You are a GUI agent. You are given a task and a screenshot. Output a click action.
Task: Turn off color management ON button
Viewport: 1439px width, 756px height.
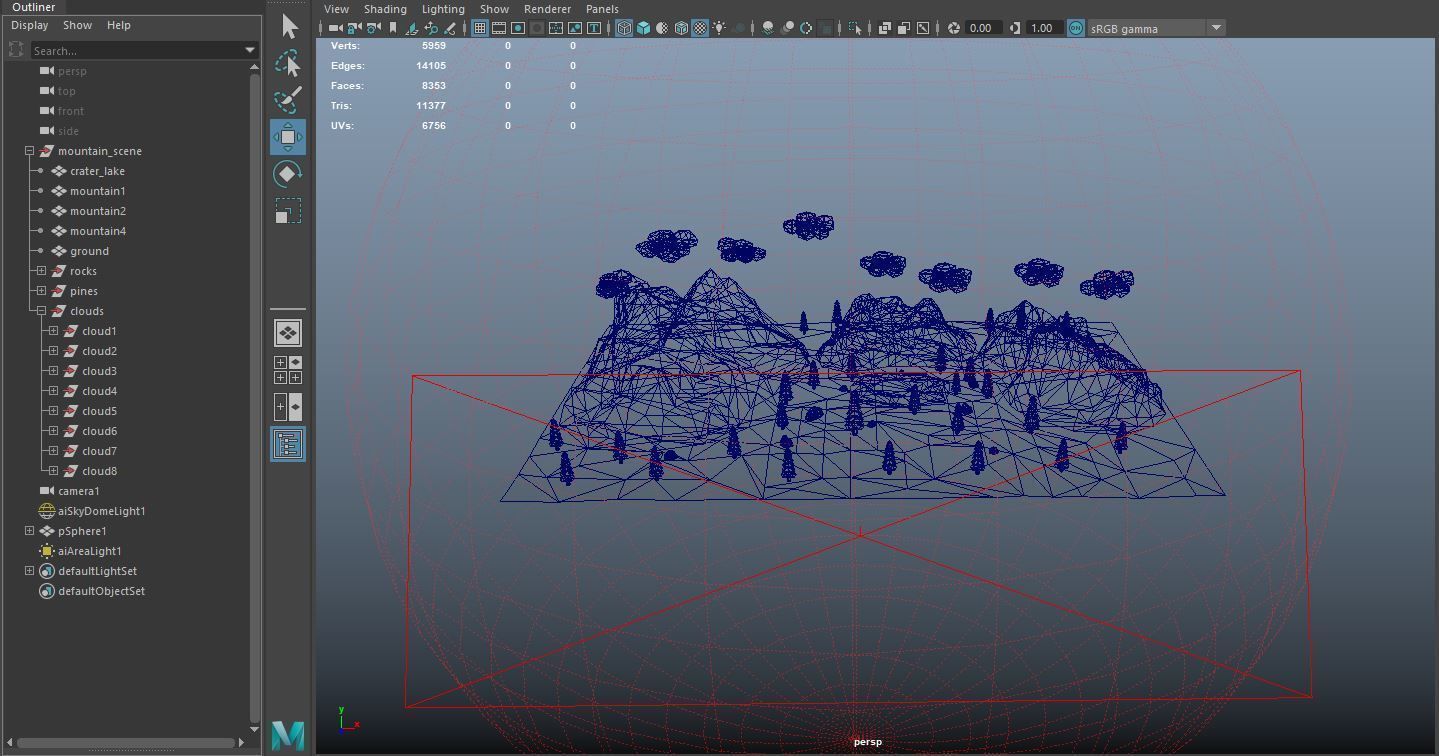pyautogui.click(x=1075, y=28)
